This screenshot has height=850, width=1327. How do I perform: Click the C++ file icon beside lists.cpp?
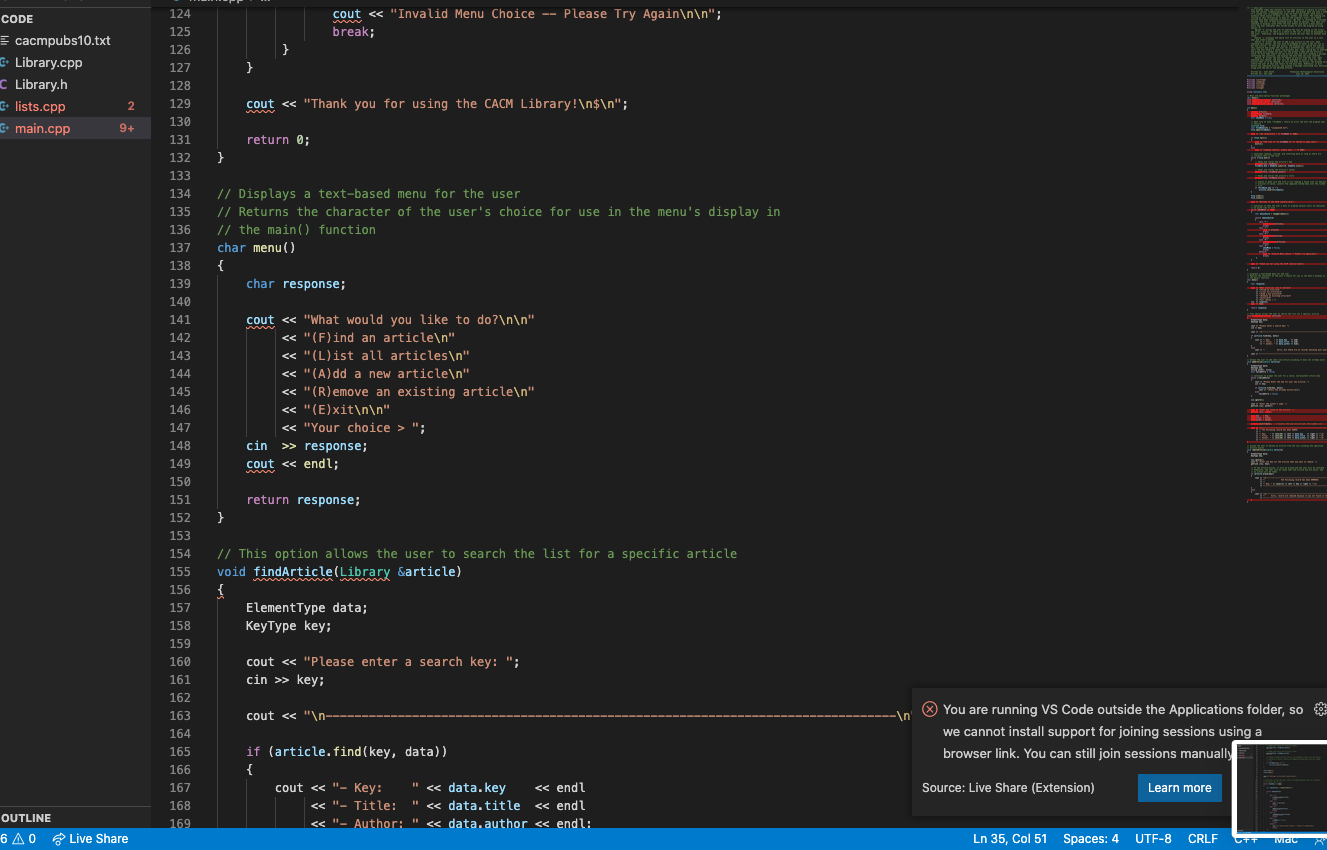[5, 107]
